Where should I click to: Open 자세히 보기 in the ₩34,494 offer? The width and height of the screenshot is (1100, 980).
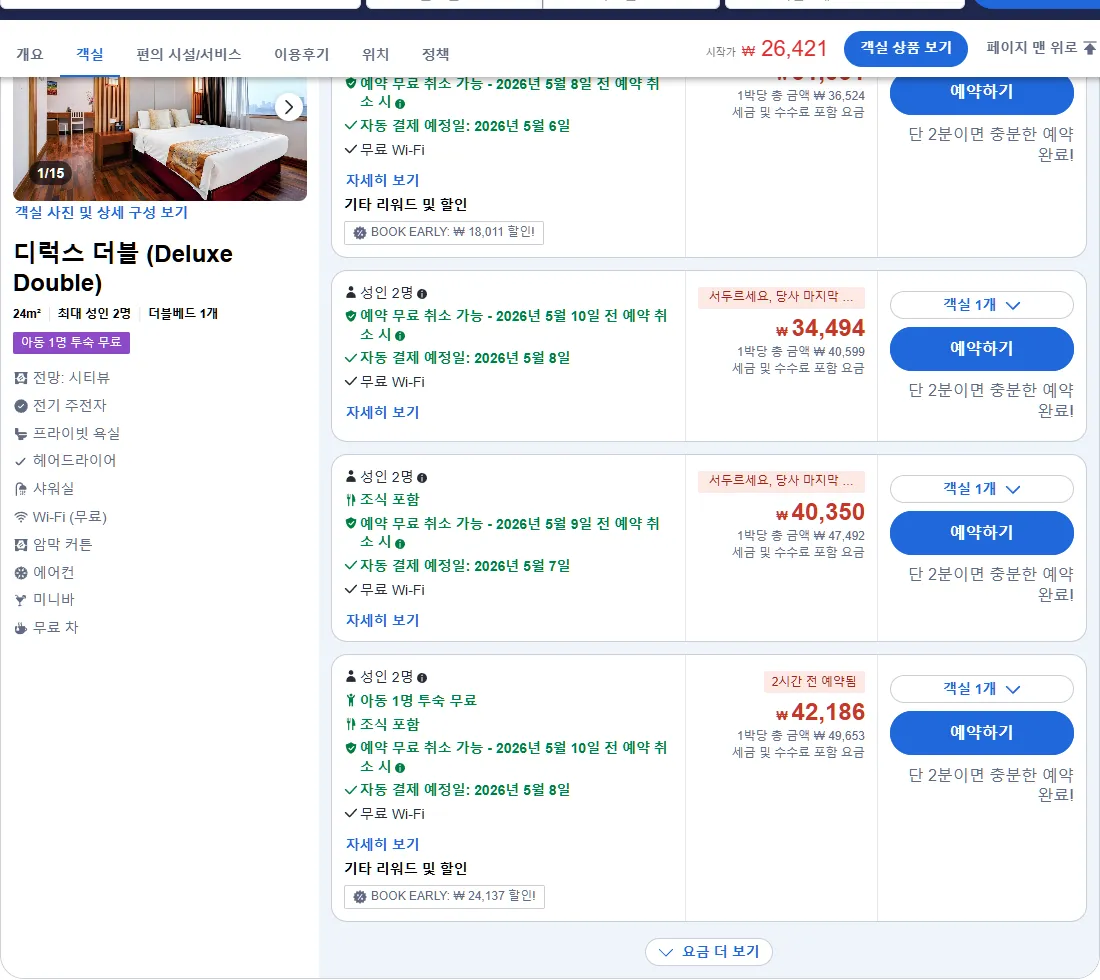click(x=382, y=412)
